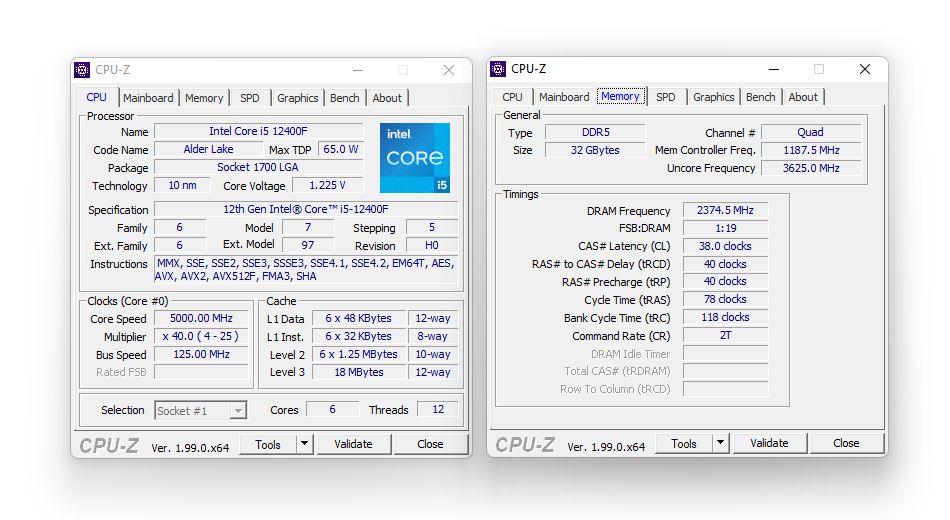Click Cycle Time (tRAS) value '78 clocks'
Screen dimensions: 950x520
(725, 299)
